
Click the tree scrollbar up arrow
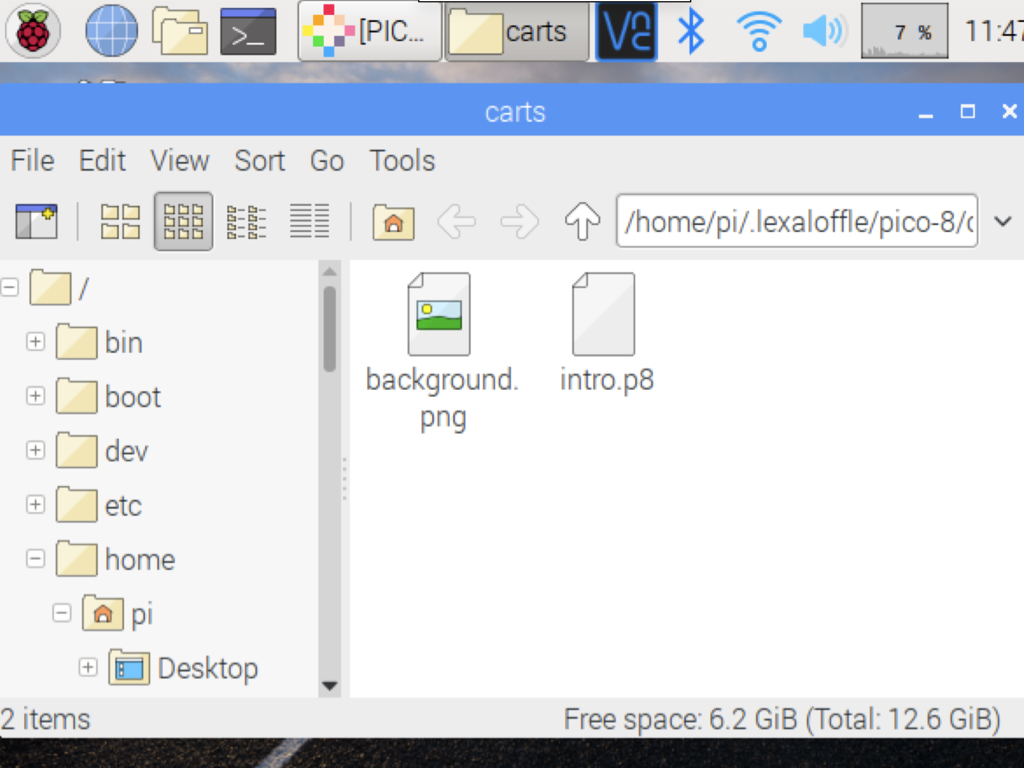pos(330,271)
